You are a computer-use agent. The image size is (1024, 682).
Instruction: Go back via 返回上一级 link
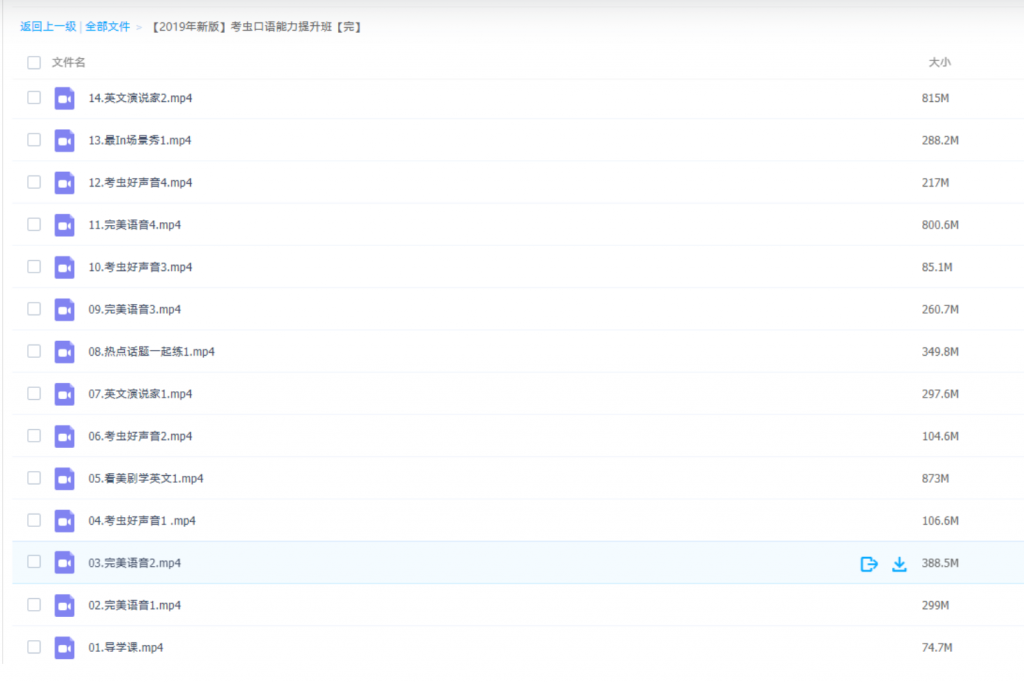point(48,27)
